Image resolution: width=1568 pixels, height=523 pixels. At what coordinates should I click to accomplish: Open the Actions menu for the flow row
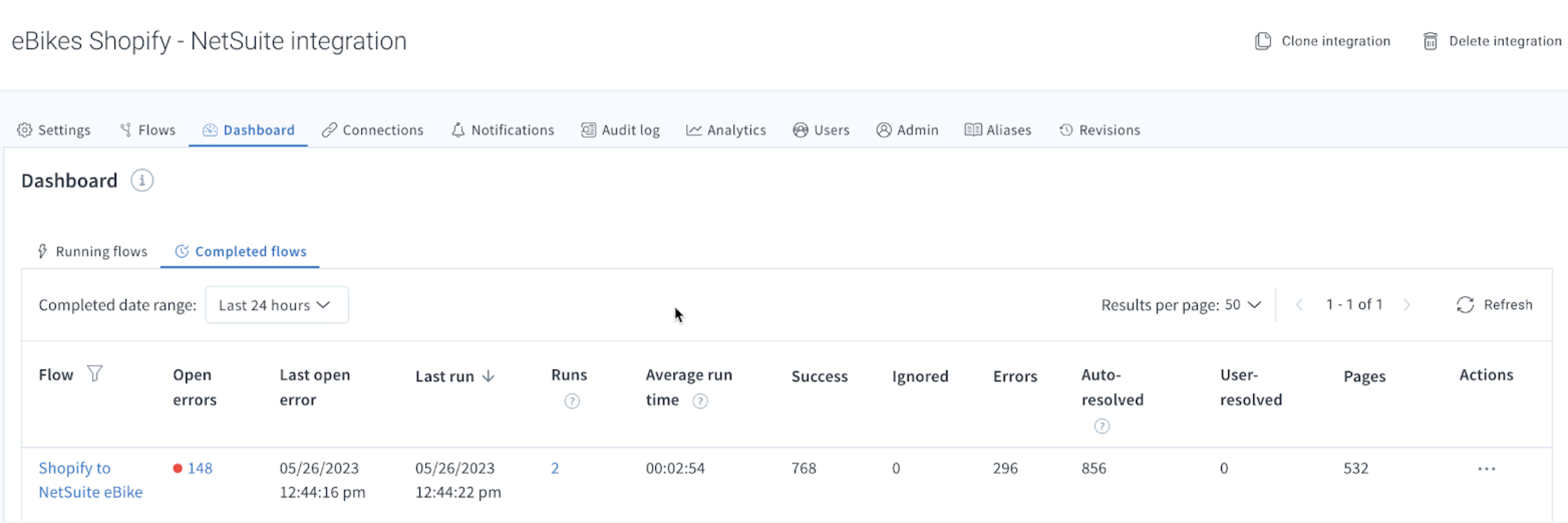coord(1486,469)
